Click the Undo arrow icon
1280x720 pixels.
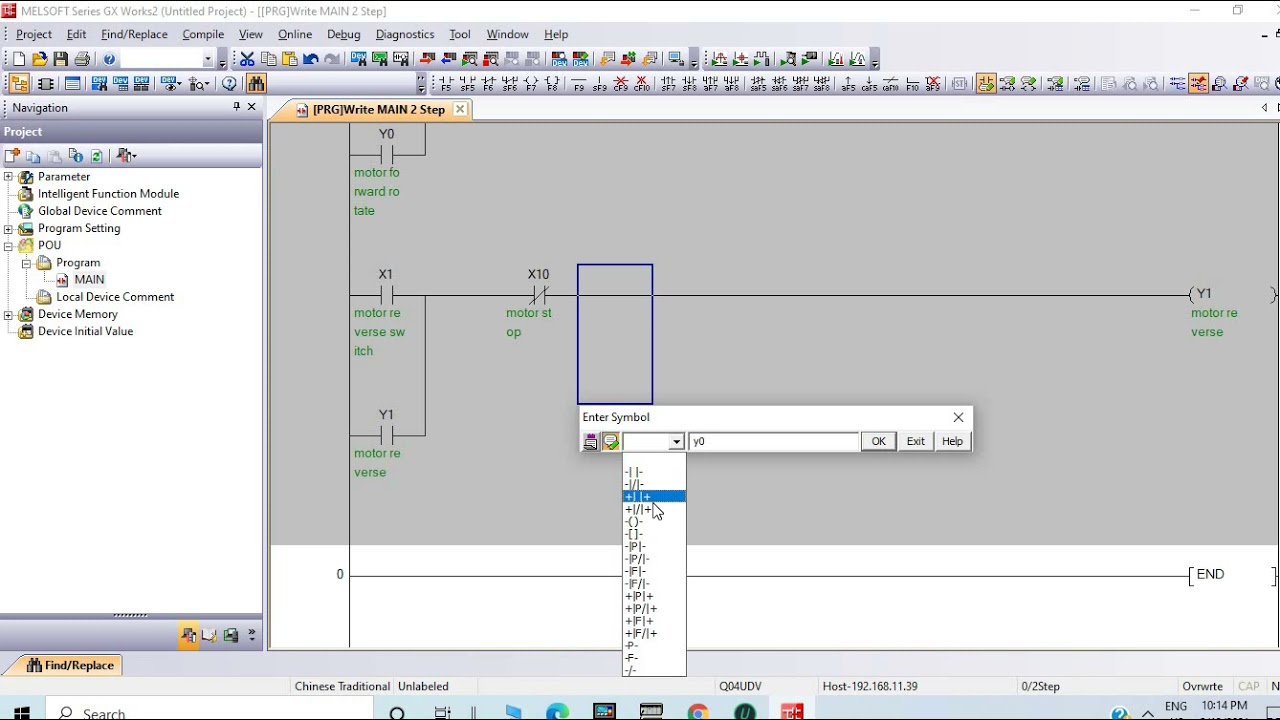coord(310,59)
